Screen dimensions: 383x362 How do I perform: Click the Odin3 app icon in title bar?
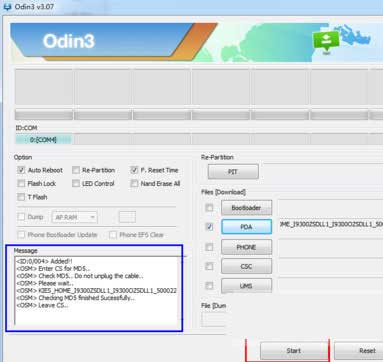pos(6,6)
